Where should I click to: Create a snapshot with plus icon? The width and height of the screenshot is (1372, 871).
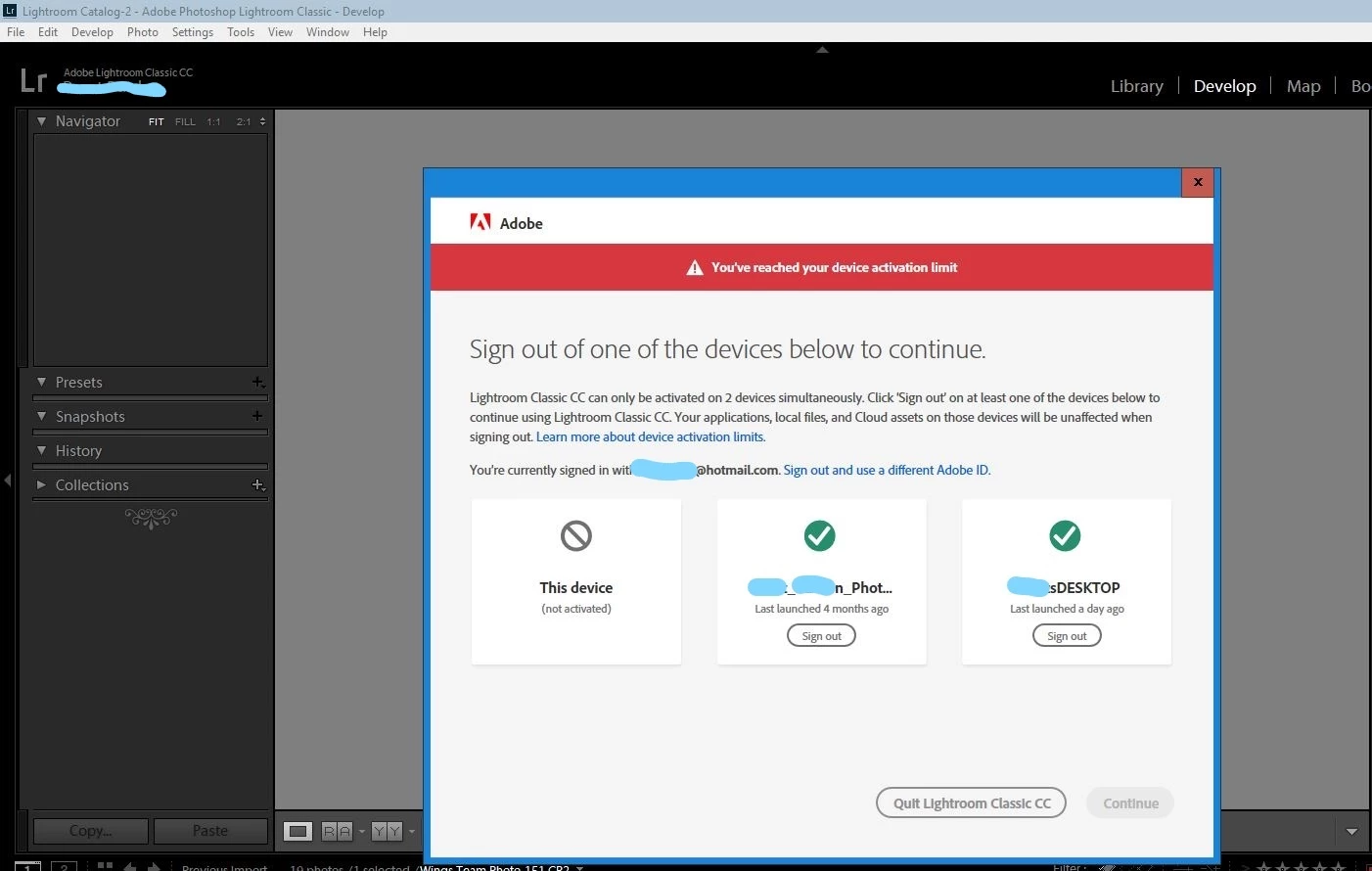coord(257,416)
